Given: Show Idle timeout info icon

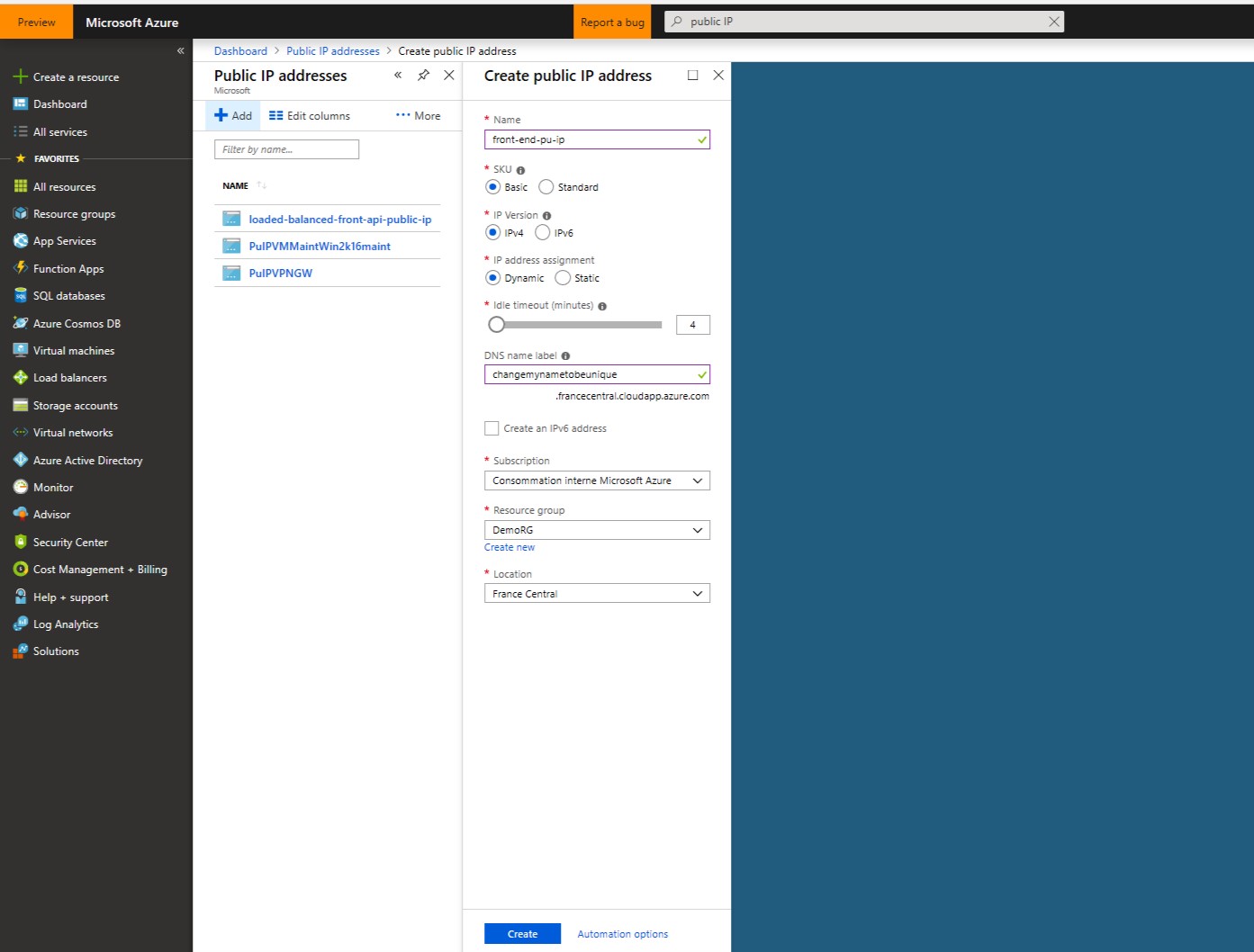Looking at the screenshot, I should (602, 306).
